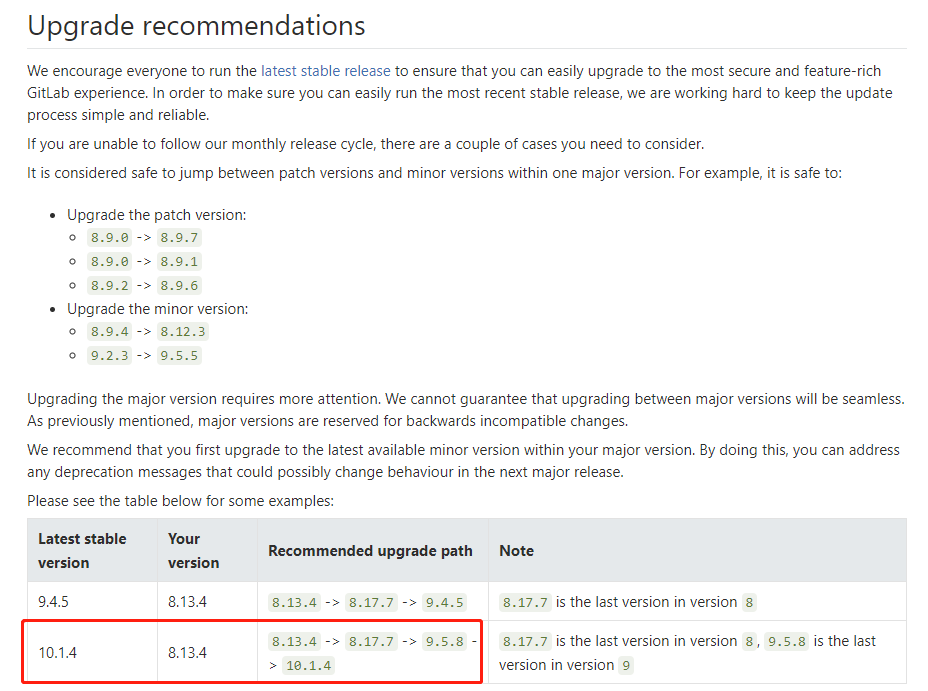Click the 9.2.3 version code
Image resolution: width=928 pixels, height=691 pixels.
pyautogui.click(x=108, y=356)
